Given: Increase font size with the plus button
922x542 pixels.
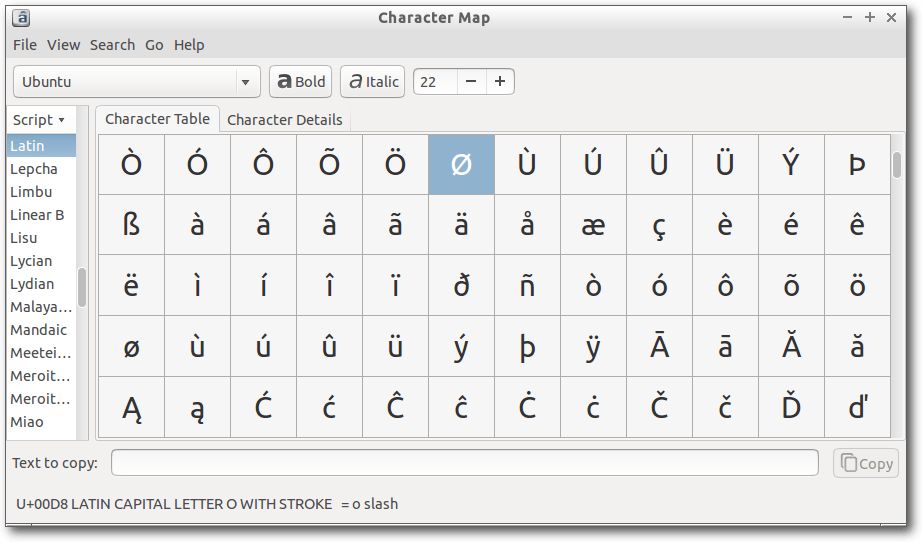Looking at the screenshot, I should (x=500, y=81).
